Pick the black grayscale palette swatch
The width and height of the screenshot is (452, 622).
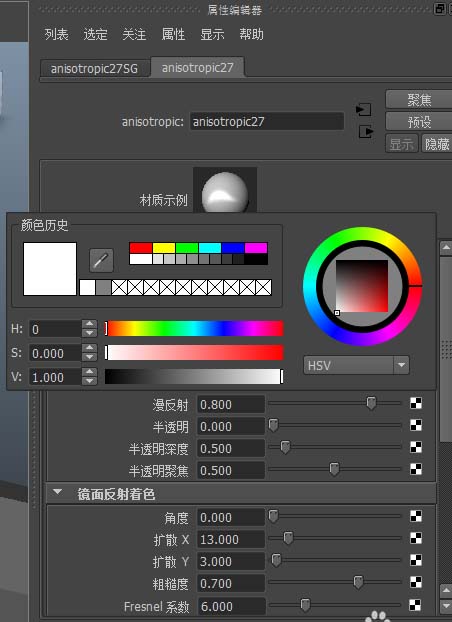[x=256, y=259]
